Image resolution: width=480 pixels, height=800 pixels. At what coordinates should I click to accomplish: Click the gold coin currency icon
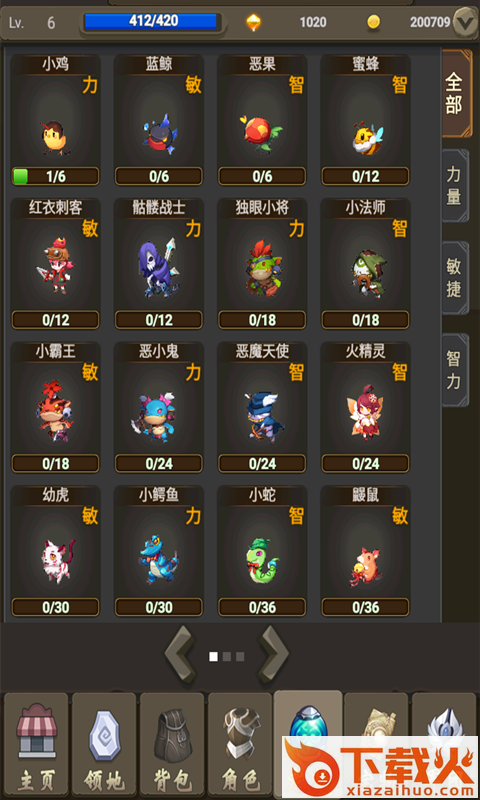pyautogui.click(x=374, y=22)
